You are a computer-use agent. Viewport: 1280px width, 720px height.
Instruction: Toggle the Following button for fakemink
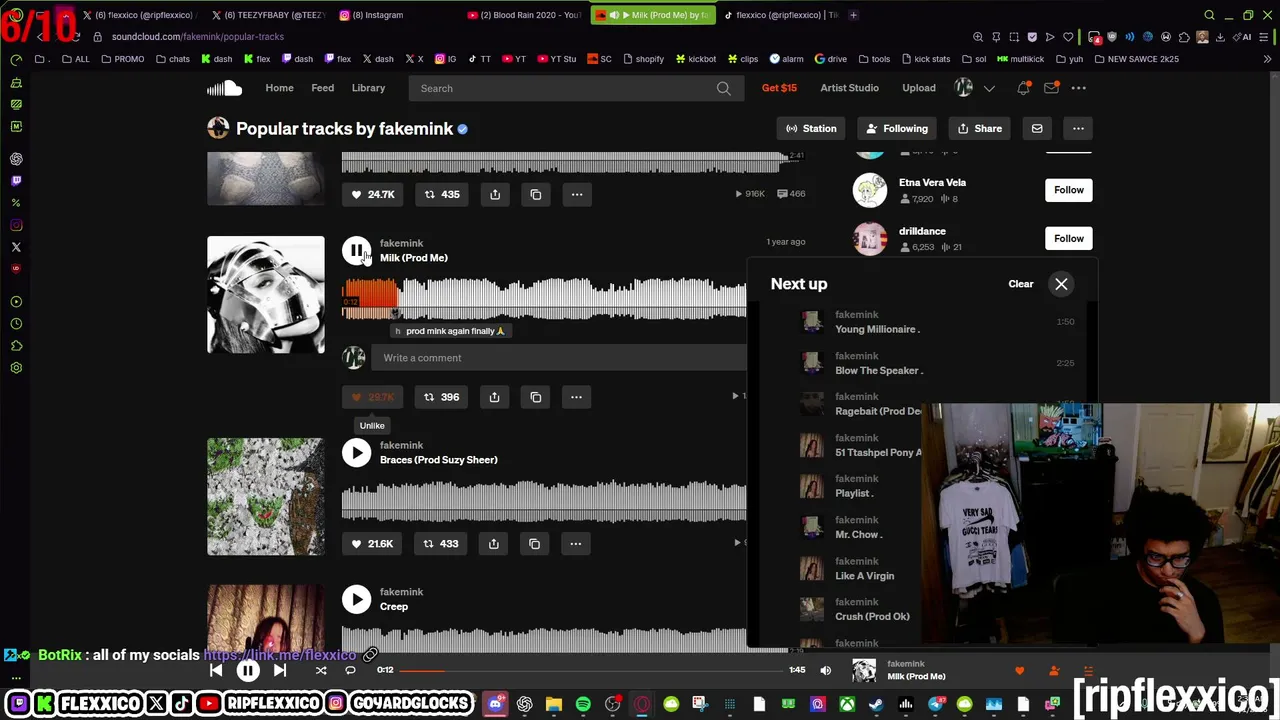click(897, 128)
